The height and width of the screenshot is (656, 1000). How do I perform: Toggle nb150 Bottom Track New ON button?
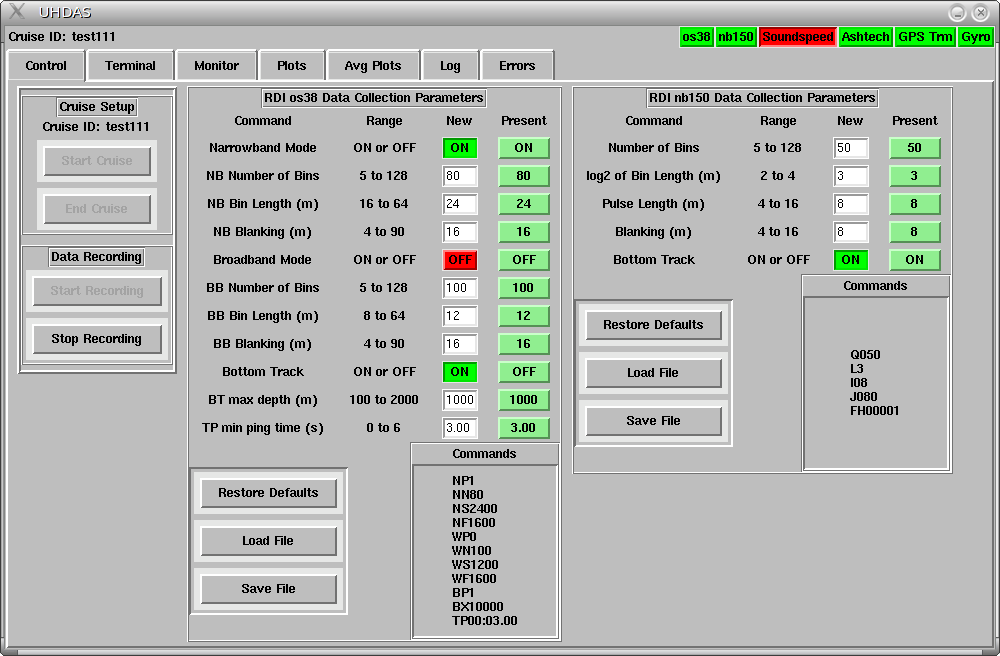coord(851,259)
